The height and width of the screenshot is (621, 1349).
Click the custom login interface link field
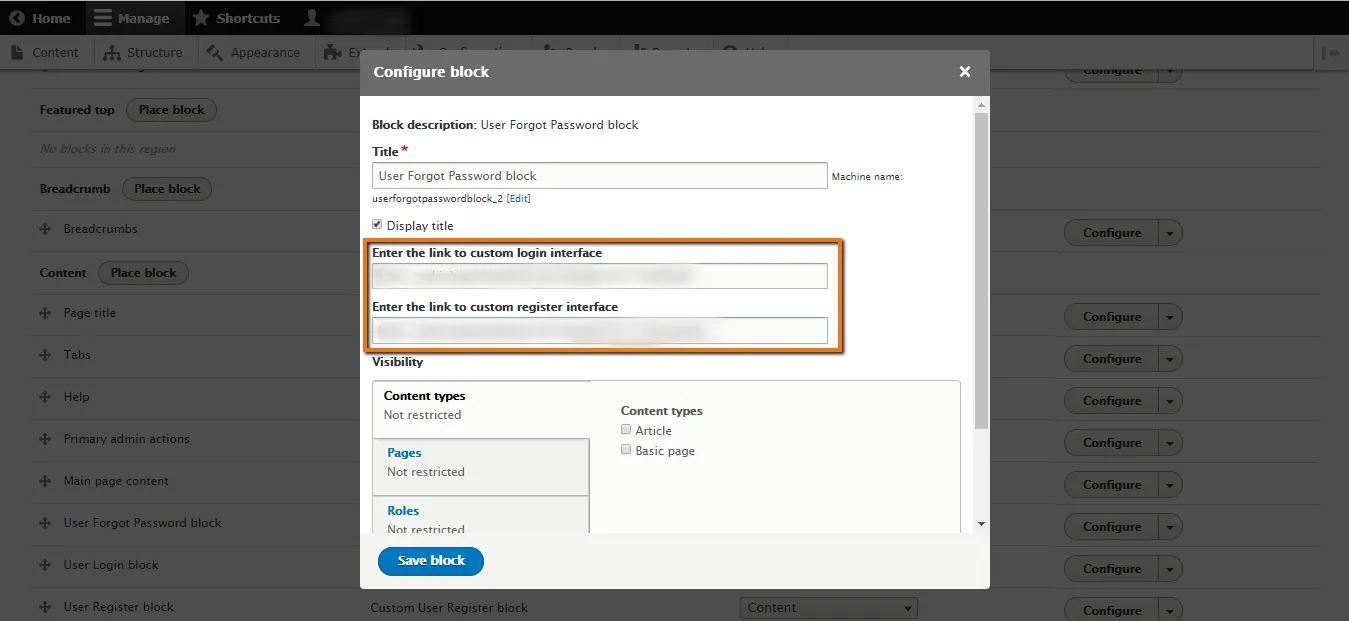(x=600, y=276)
